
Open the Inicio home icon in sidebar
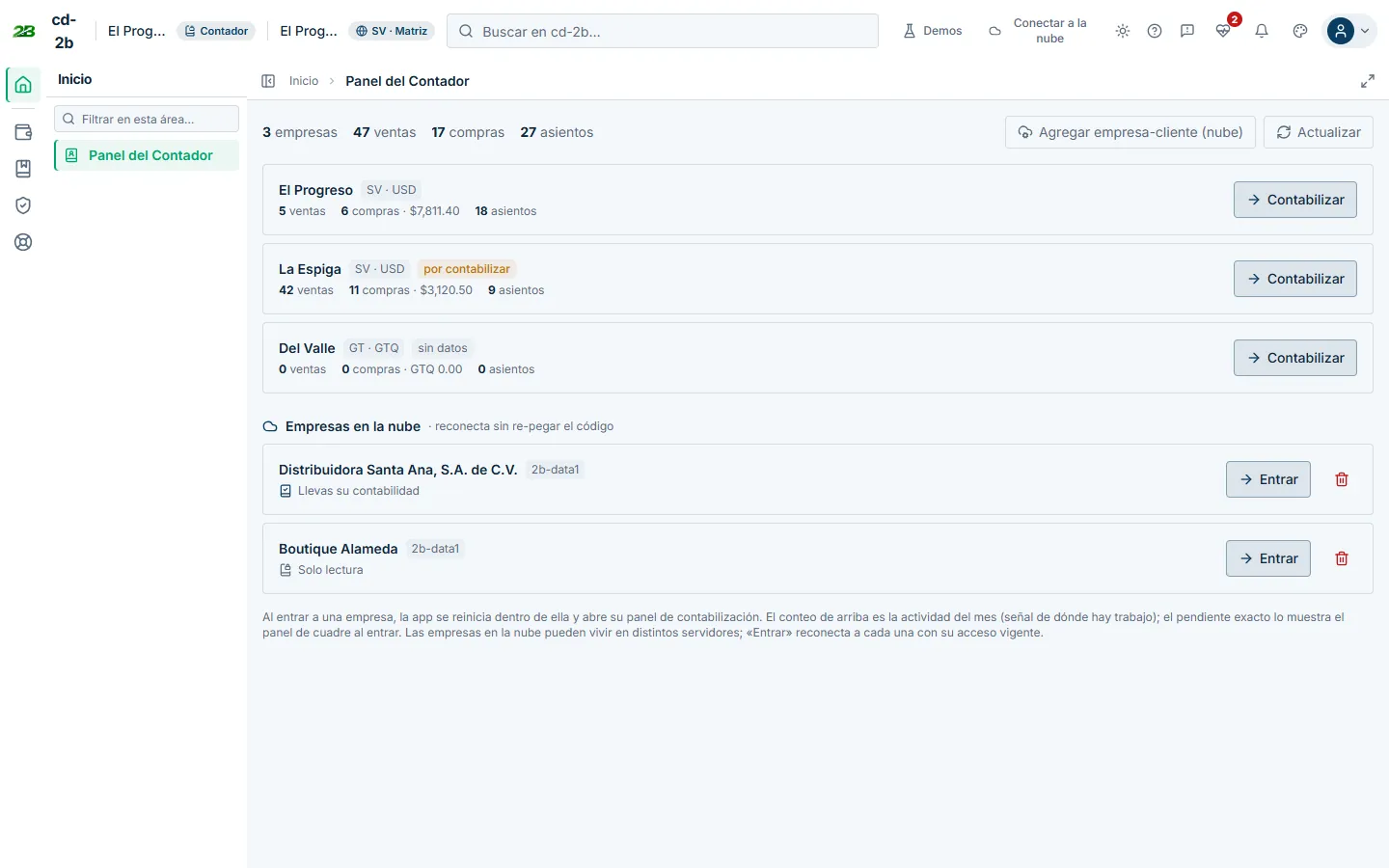(x=23, y=85)
